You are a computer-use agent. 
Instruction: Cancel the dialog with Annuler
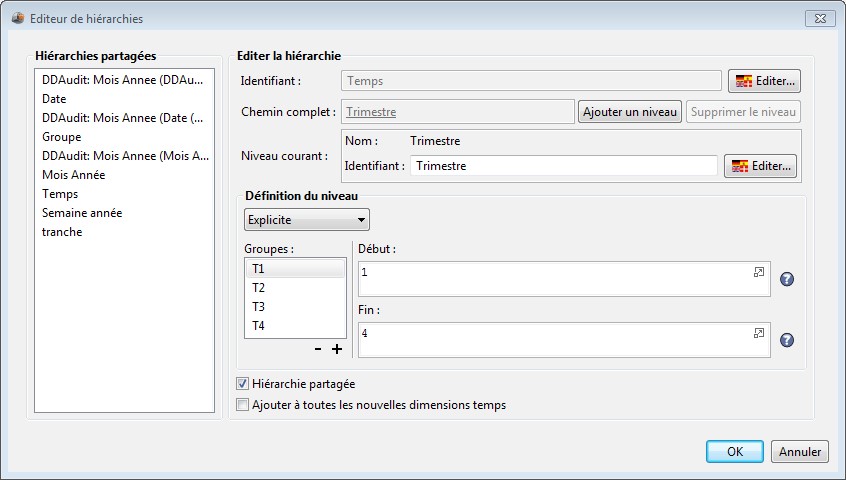pyautogui.click(x=799, y=452)
